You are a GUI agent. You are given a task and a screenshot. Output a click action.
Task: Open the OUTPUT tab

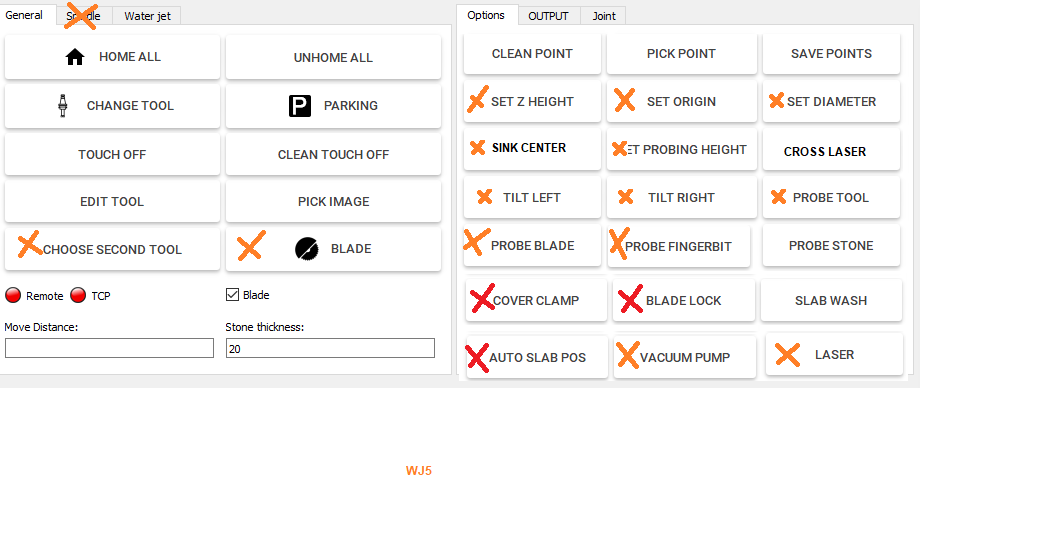pyautogui.click(x=548, y=16)
